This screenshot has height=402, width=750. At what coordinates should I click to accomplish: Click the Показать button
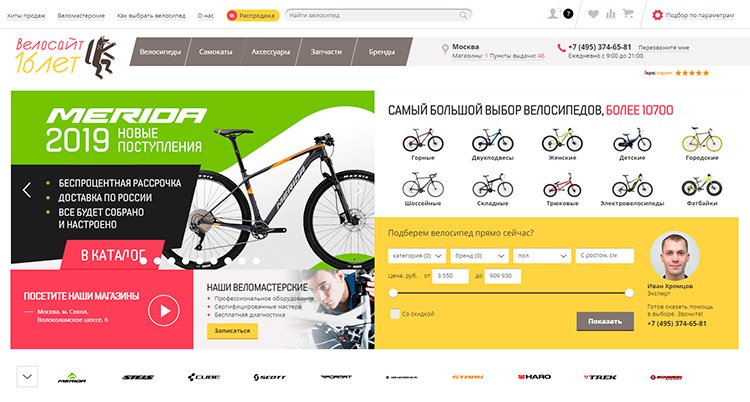click(x=605, y=322)
